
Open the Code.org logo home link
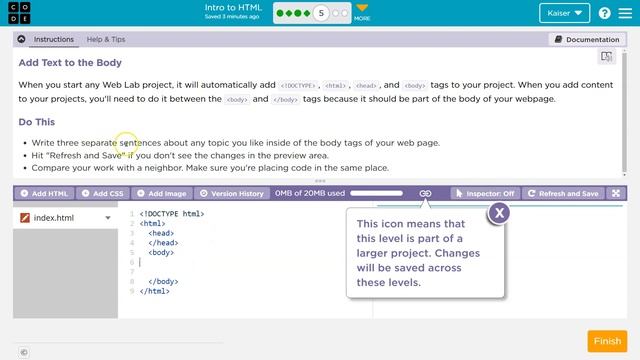pyautogui.click(x=19, y=13)
